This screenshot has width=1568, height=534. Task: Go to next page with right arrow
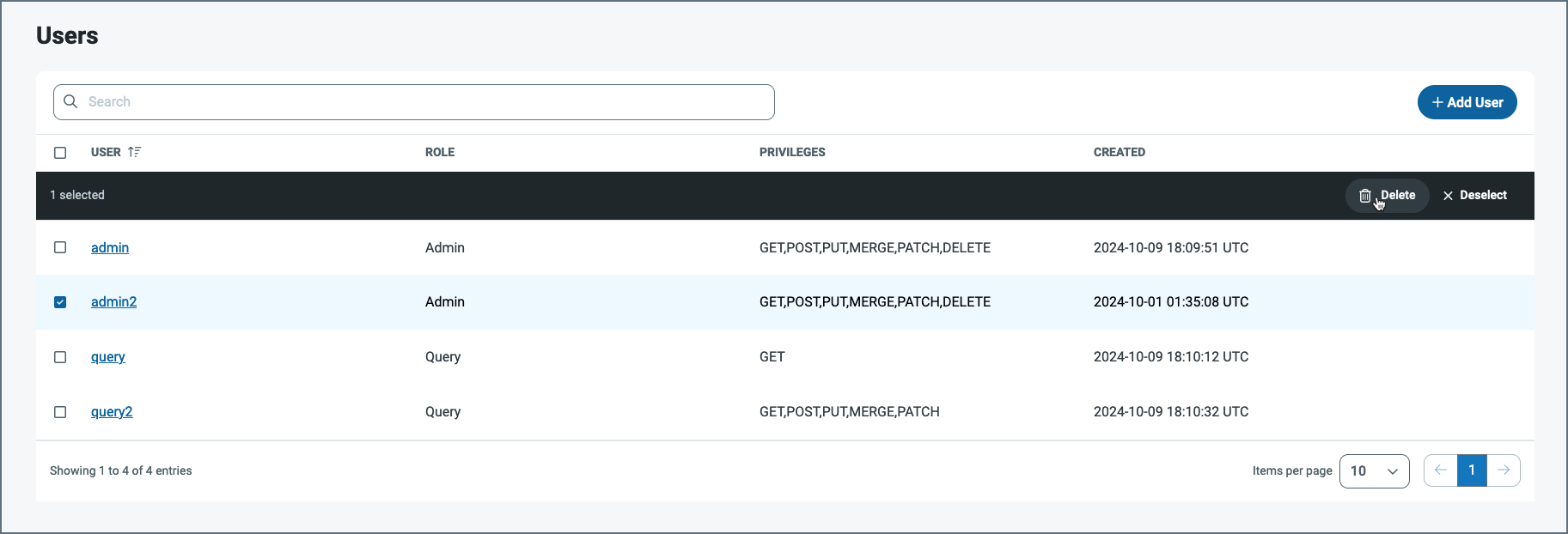click(1504, 470)
